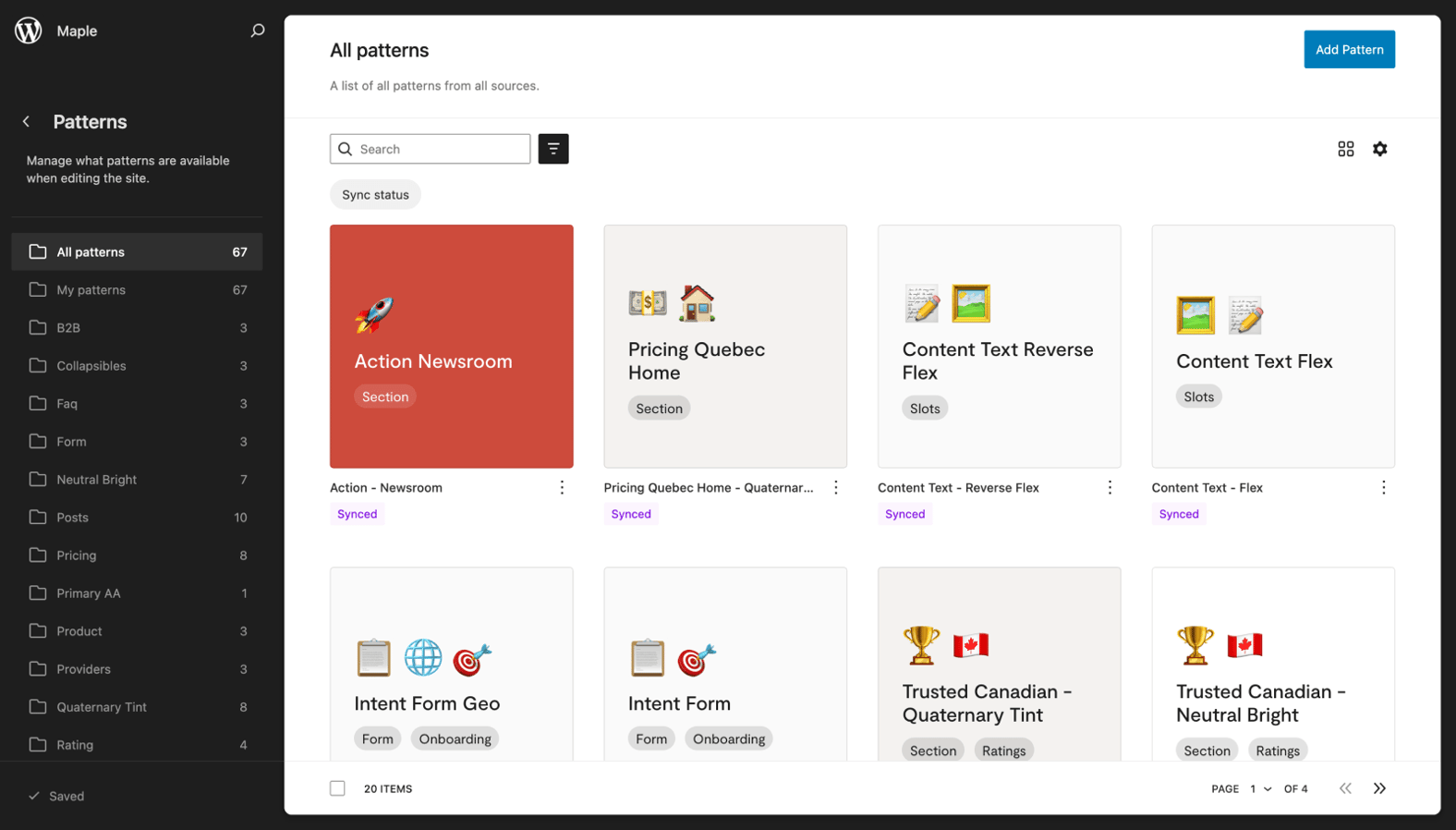This screenshot has width=1456, height=830.
Task: Open the Providers pattern category
Action: [137, 668]
